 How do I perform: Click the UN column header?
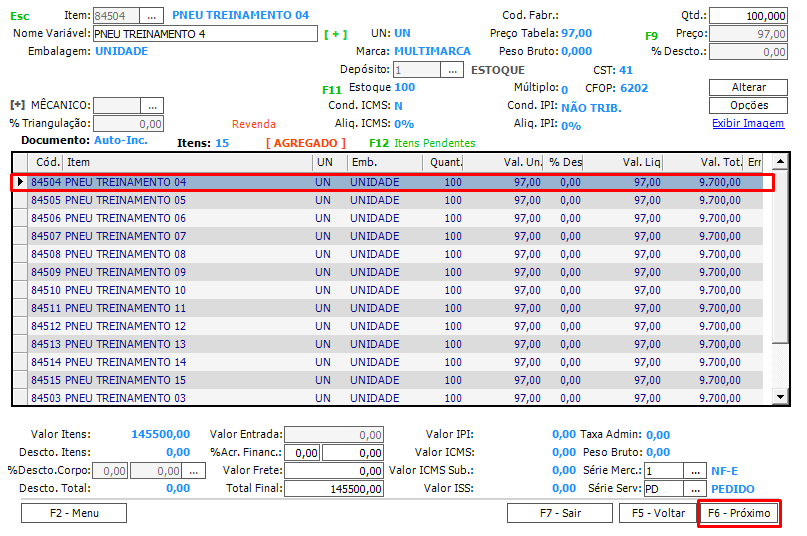[x=330, y=162]
